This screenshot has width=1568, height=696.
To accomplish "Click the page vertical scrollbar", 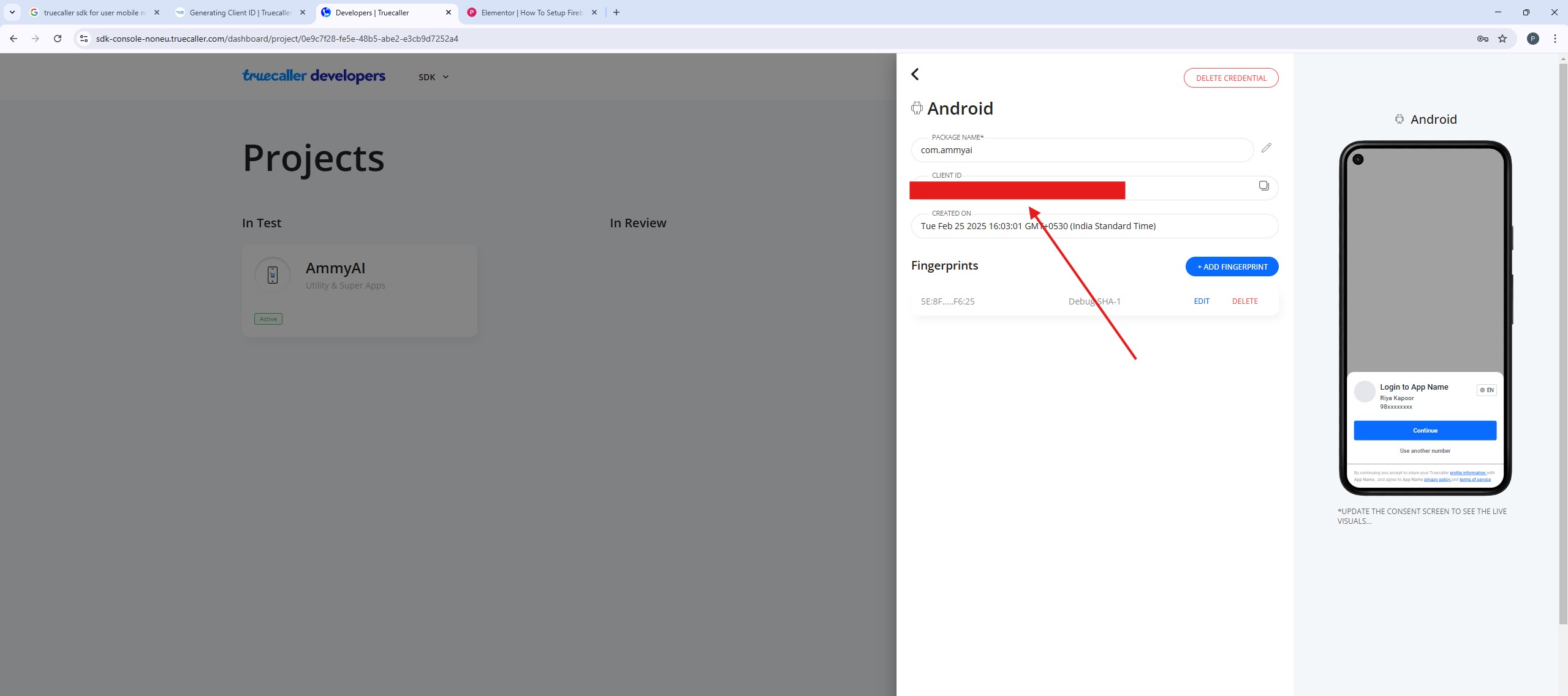I will pos(1562,343).
